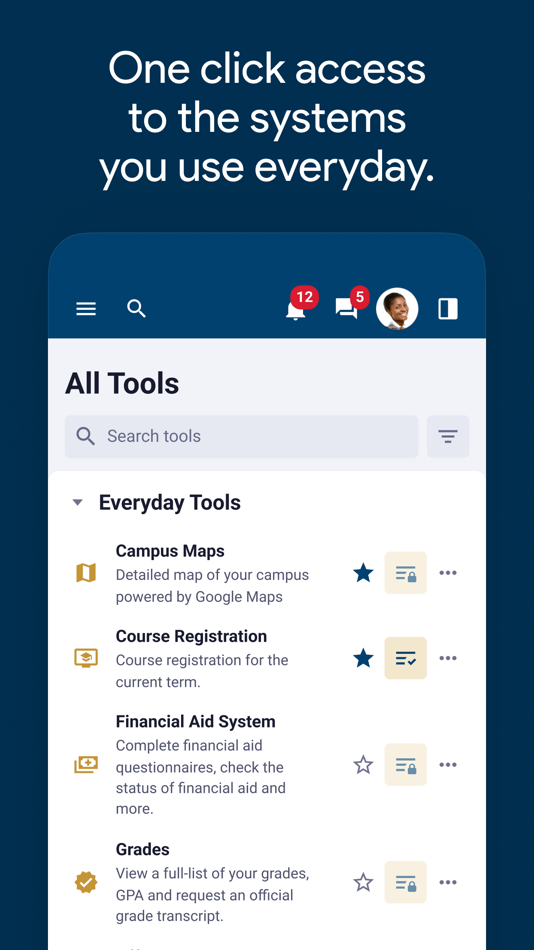Image resolution: width=534 pixels, height=950 pixels.
Task: Tap the search magnifier in the header
Action: (x=136, y=309)
